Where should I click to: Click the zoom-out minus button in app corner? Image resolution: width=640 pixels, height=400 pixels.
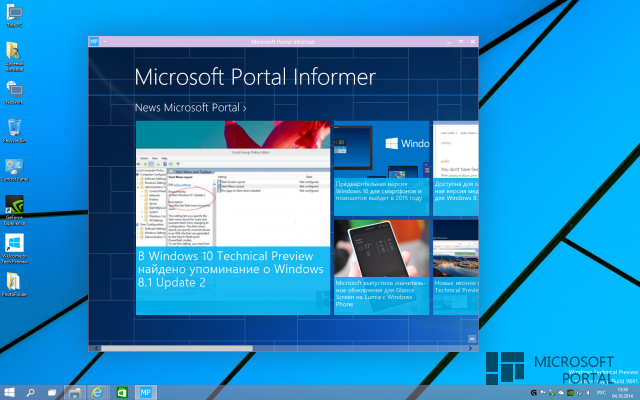pyautogui.click(x=471, y=339)
